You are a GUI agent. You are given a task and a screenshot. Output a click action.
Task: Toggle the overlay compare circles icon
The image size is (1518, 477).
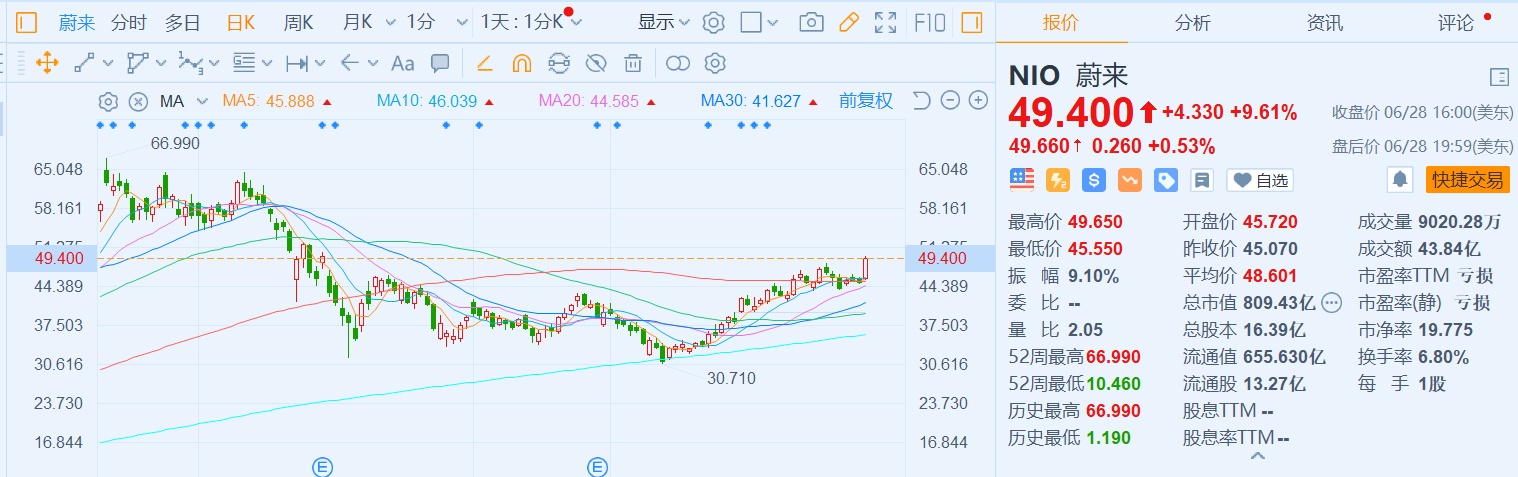[x=678, y=63]
